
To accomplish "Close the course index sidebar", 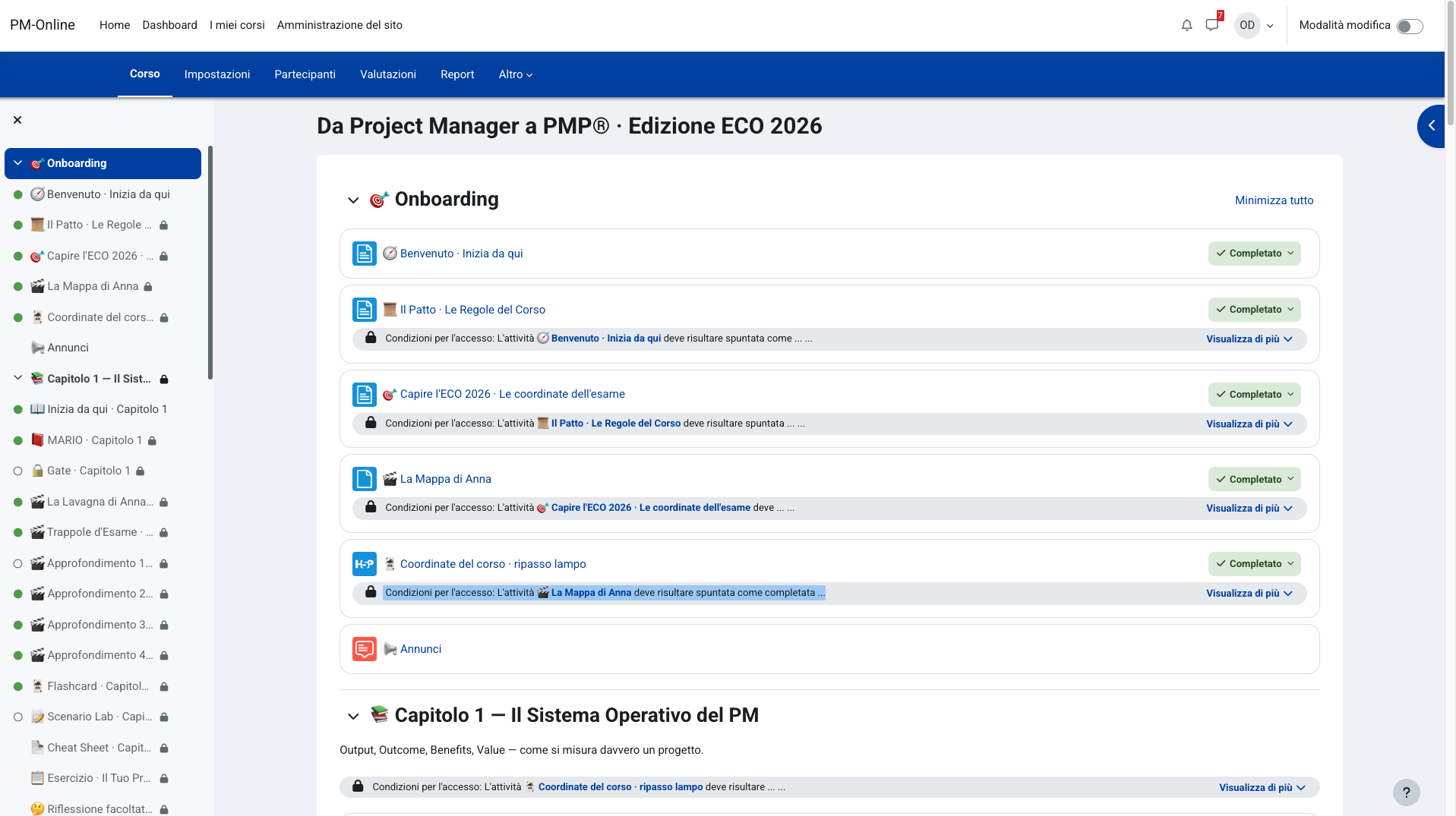I will click(x=17, y=120).
